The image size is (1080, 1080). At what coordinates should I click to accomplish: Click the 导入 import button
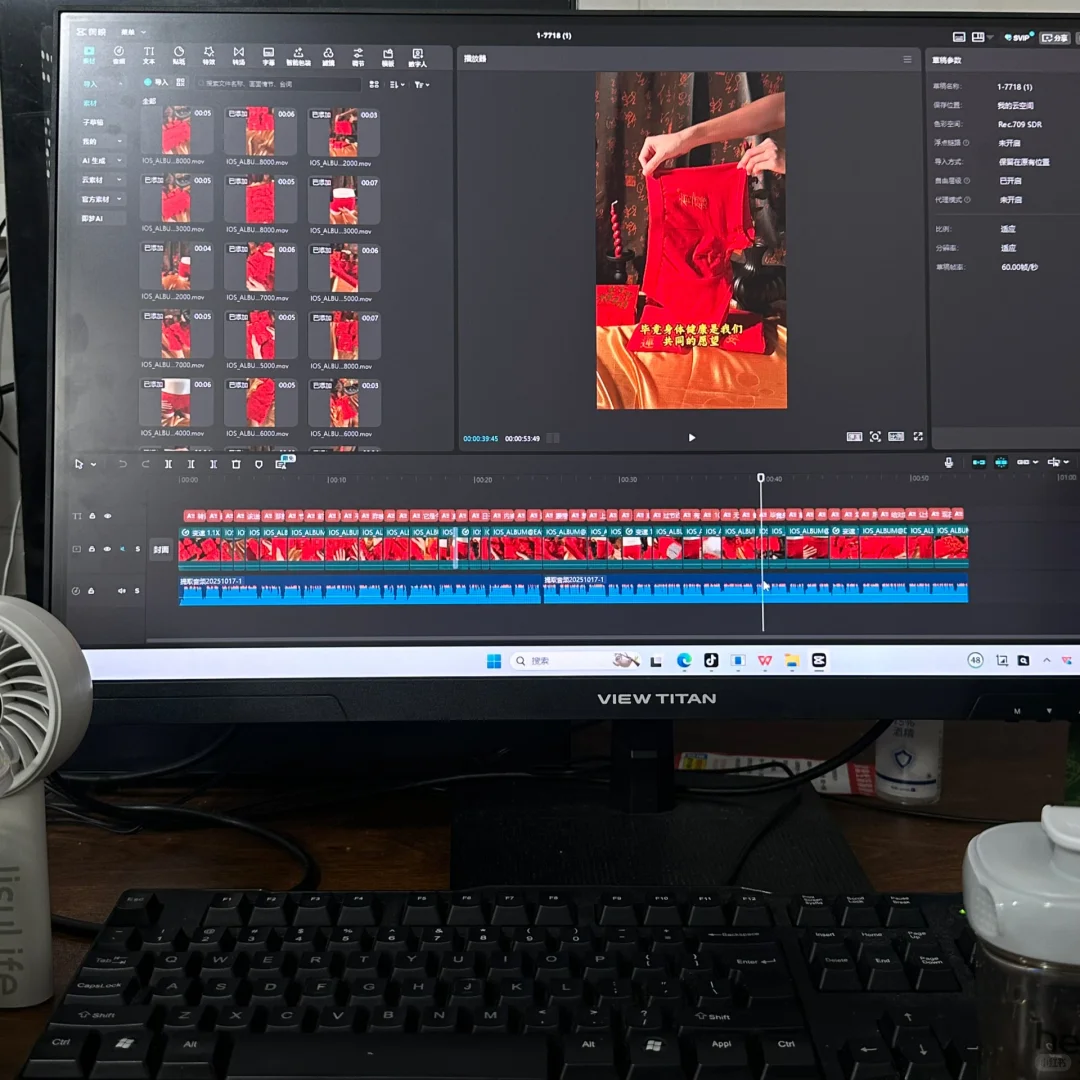(156, 82)
